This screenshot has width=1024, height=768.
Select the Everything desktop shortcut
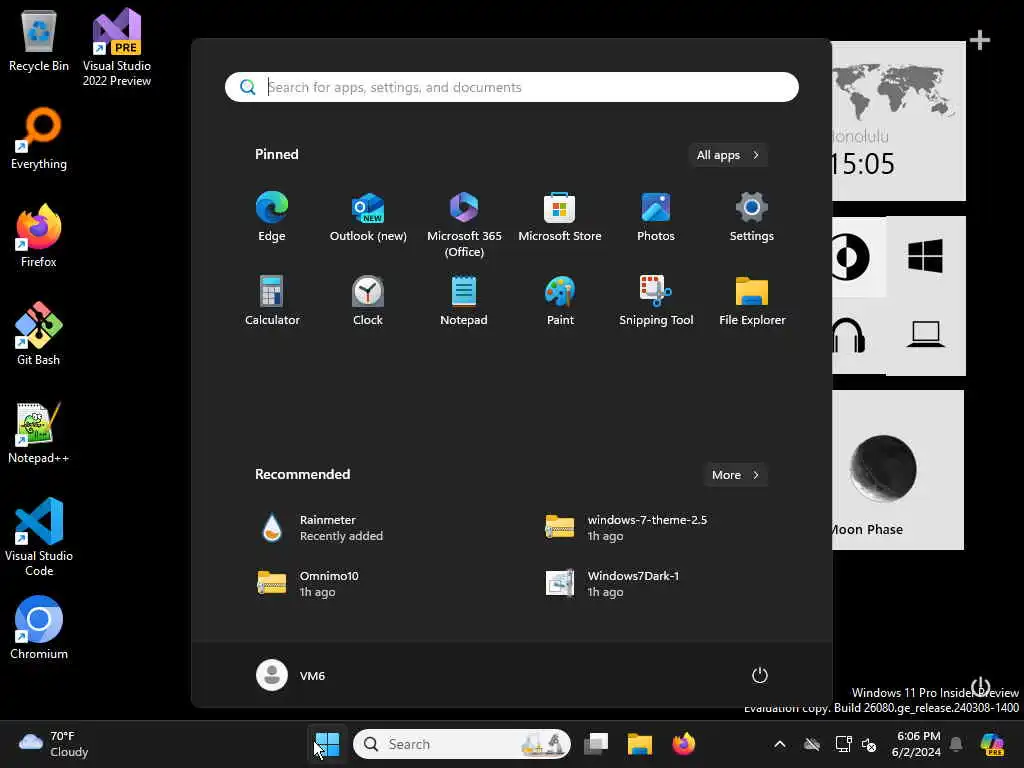39,139
